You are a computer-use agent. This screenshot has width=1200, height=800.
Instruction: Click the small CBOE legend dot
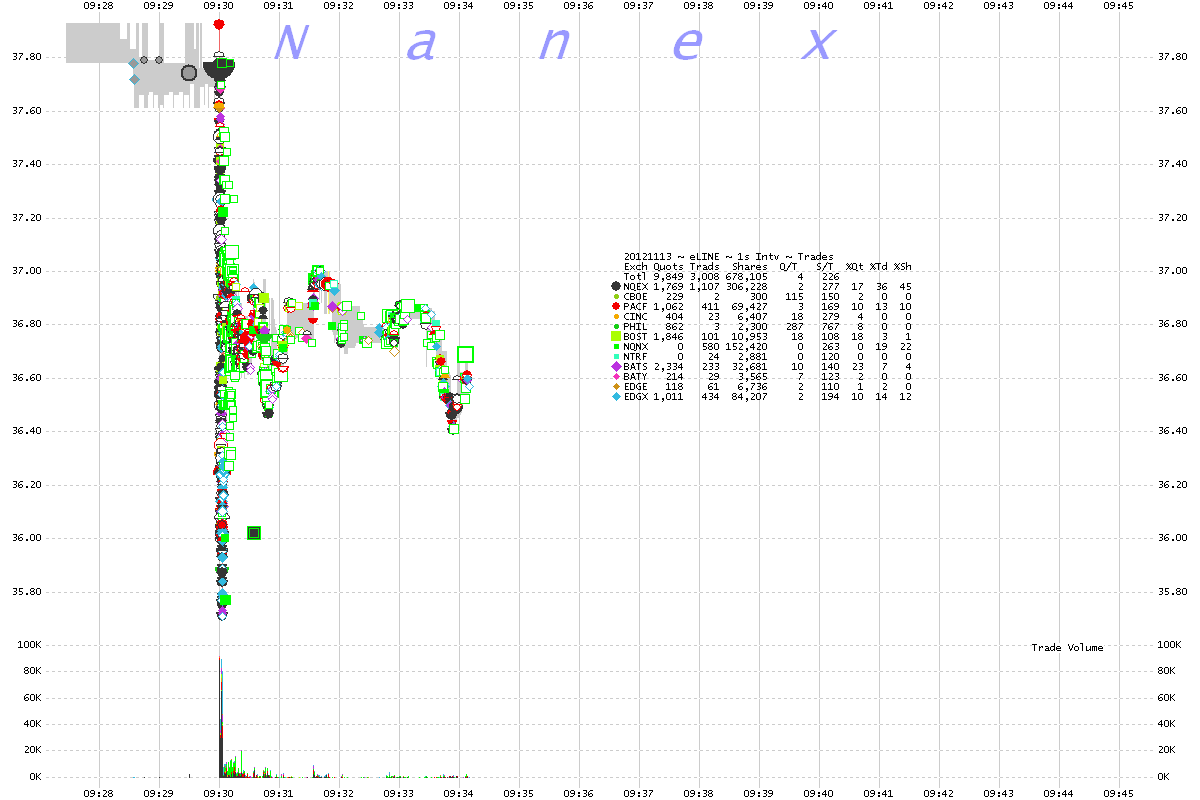point(616,297)
